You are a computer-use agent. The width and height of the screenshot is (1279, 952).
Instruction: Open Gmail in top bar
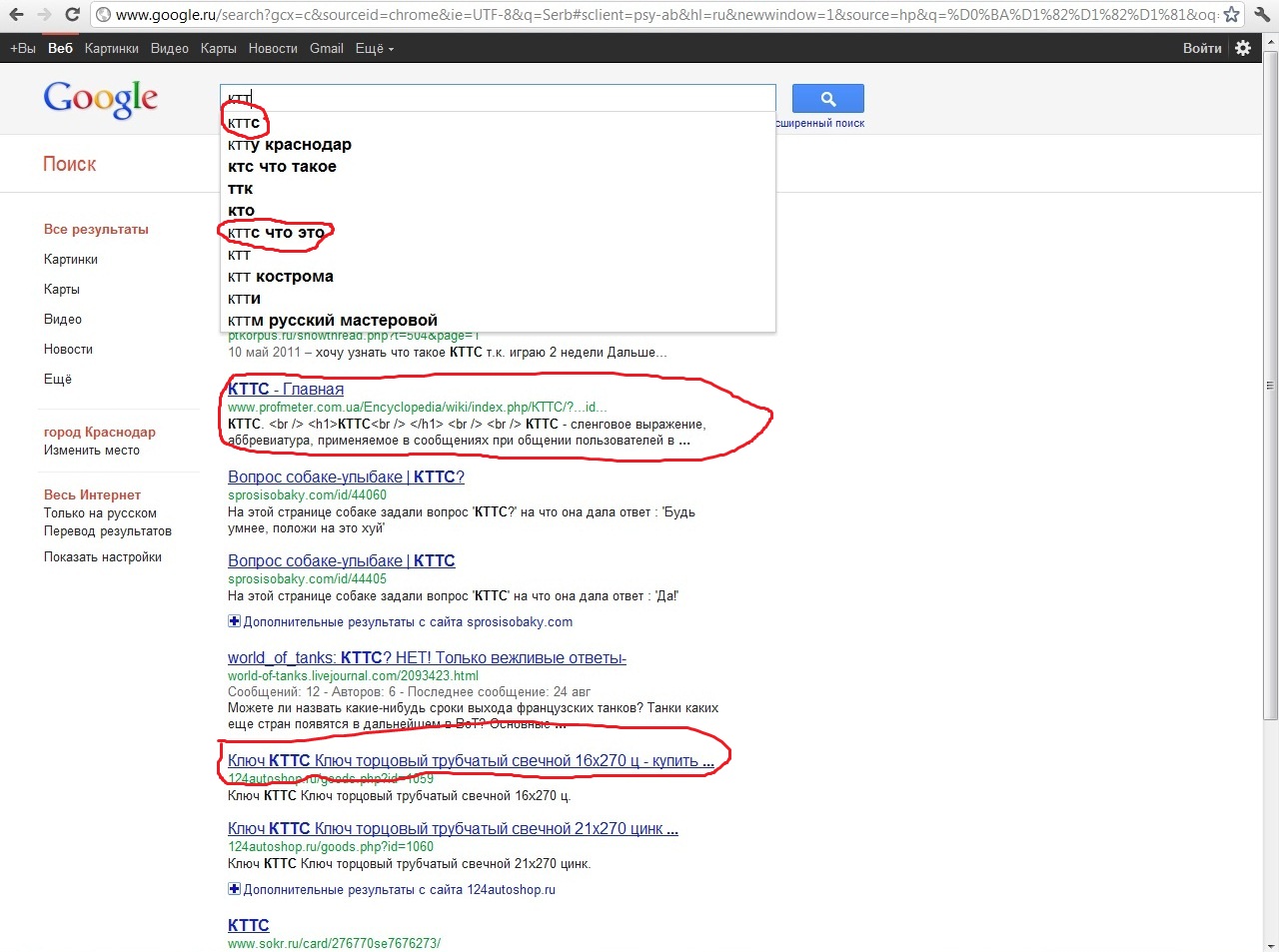click(x=327, y=48)
